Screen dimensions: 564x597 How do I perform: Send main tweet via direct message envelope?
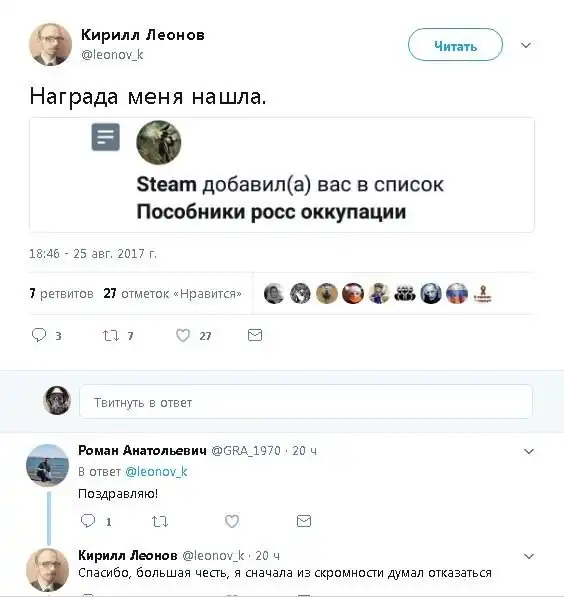[x=255, y=335]
